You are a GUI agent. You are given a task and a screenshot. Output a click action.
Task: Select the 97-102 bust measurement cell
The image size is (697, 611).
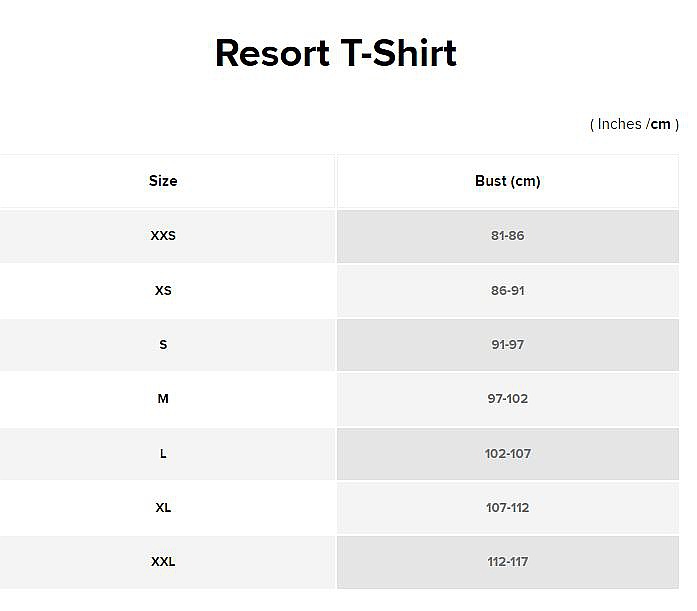point(508,399)
